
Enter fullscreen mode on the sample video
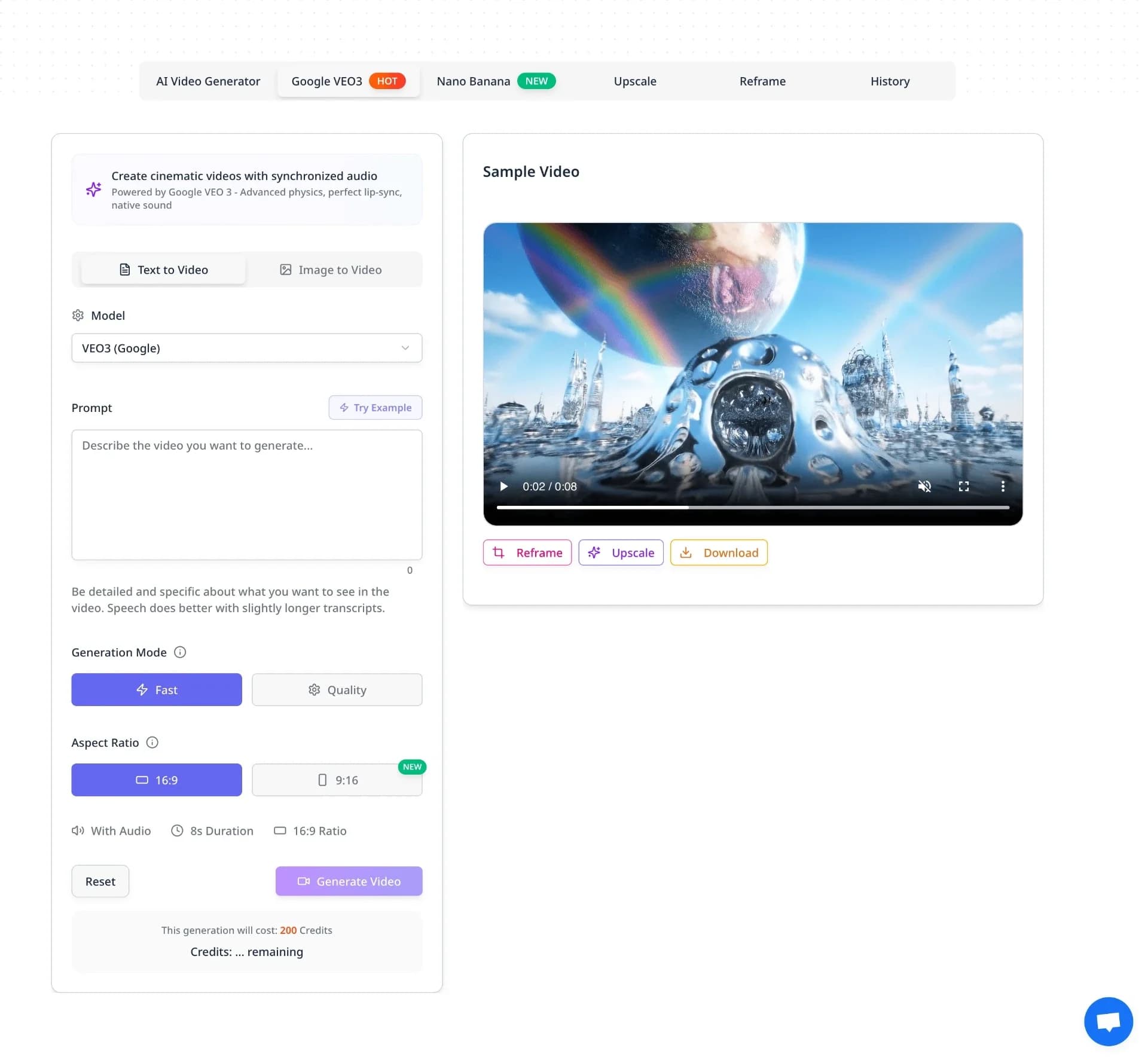point(964,486)
